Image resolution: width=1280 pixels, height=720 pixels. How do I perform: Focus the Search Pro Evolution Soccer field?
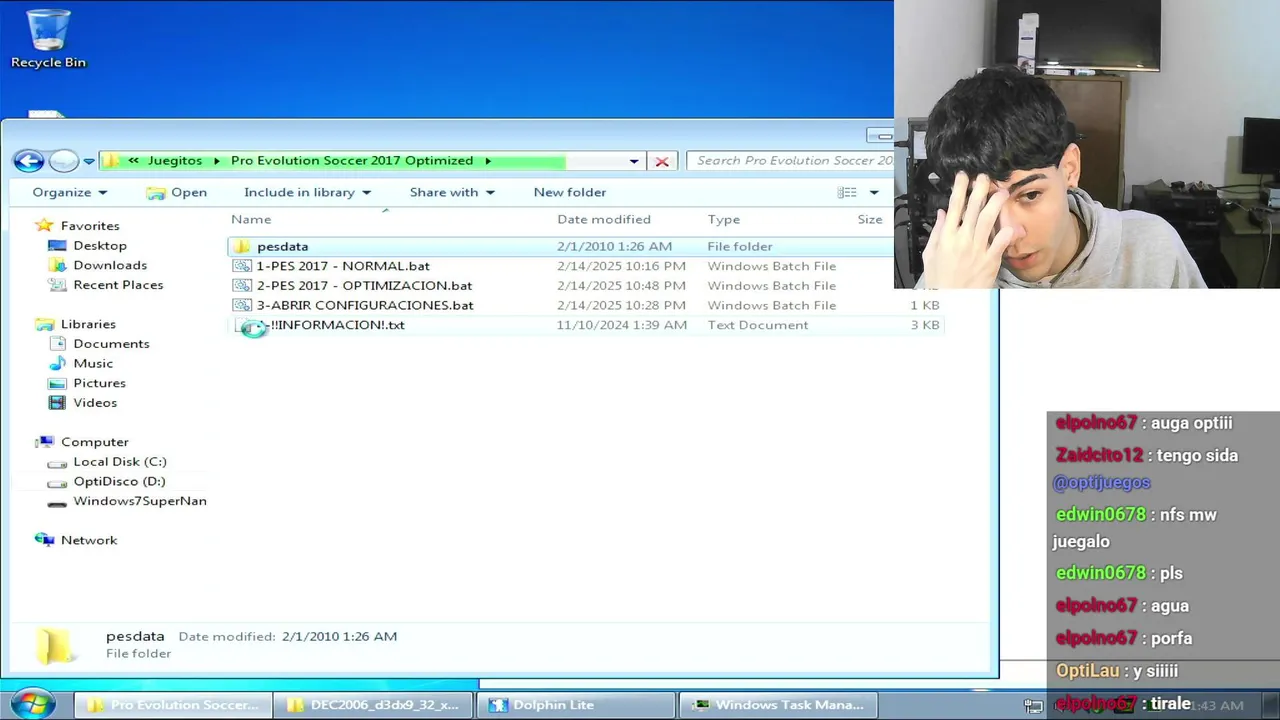790,160
